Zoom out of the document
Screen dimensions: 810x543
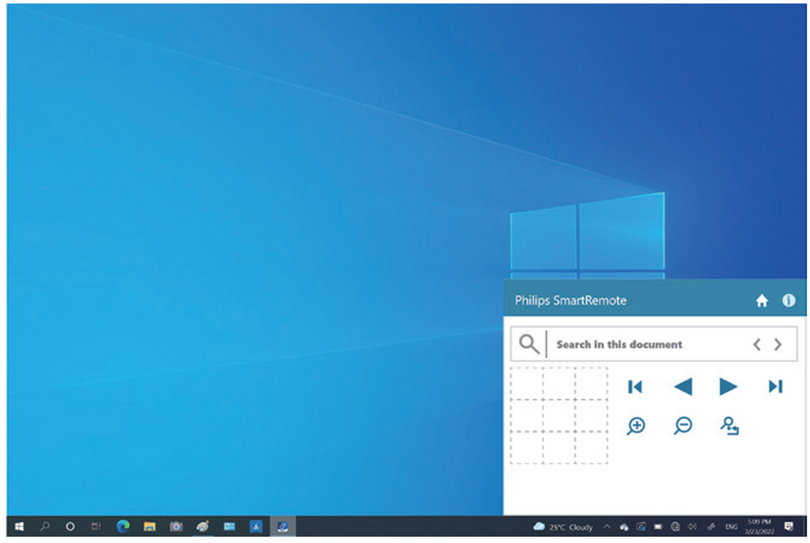(683, 426)
